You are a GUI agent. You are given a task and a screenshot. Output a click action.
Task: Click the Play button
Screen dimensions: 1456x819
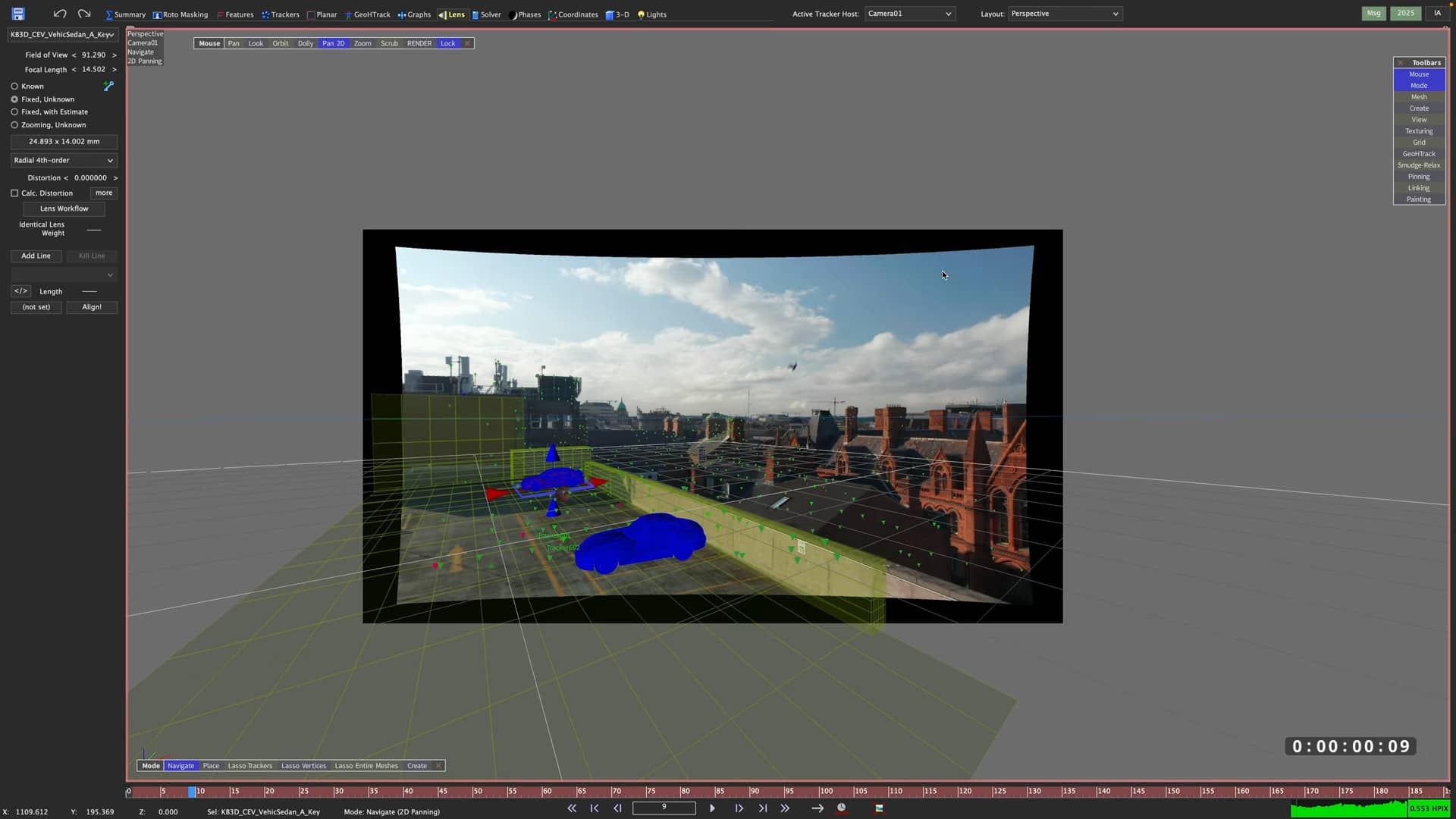(x=712, y=808)
